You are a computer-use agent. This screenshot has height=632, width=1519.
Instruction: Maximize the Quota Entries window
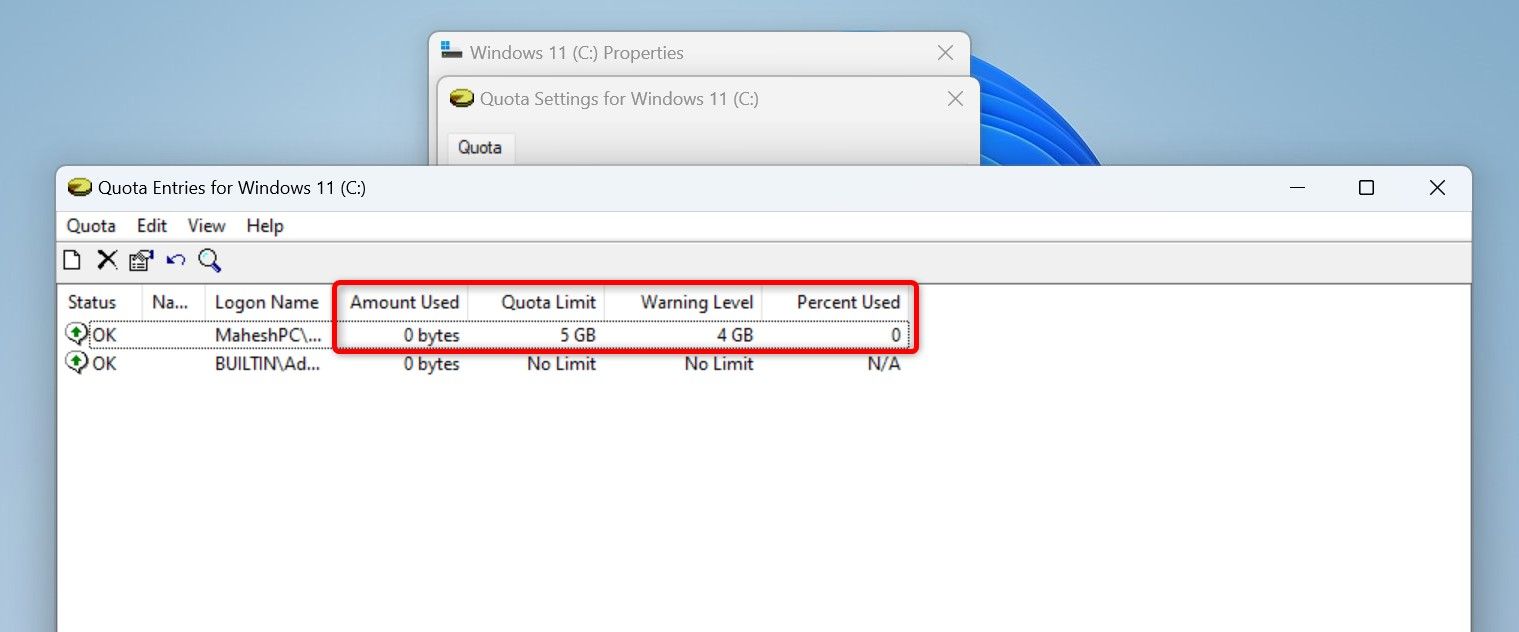pos(1366,187)
